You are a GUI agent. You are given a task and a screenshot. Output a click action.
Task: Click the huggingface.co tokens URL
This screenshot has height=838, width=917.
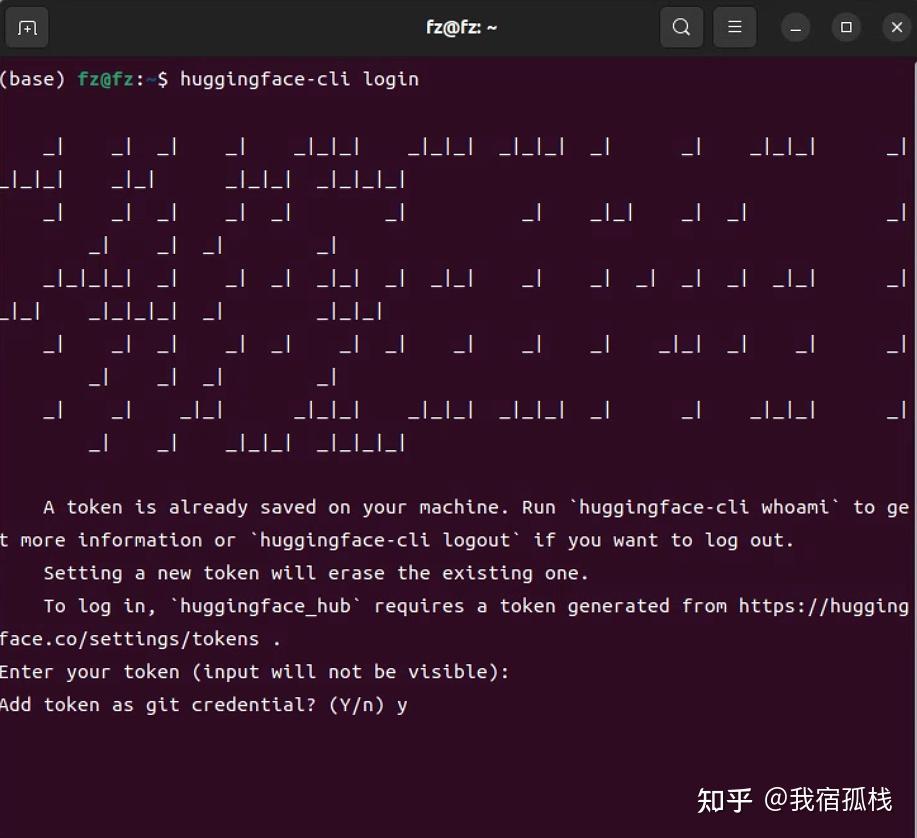click(x=125, y=638)
